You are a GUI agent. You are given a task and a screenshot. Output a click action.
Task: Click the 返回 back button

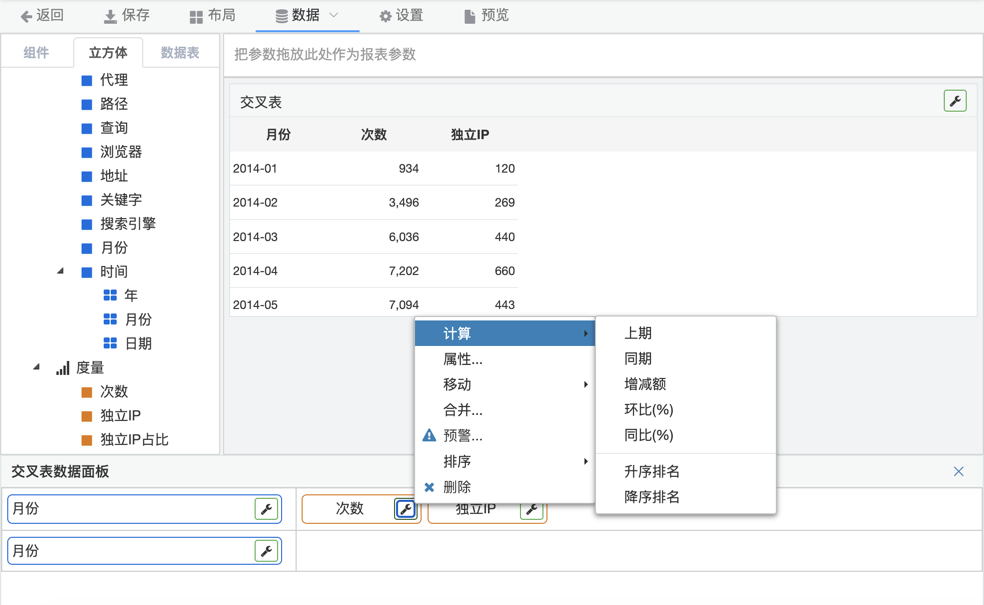(x=42, y=15)
